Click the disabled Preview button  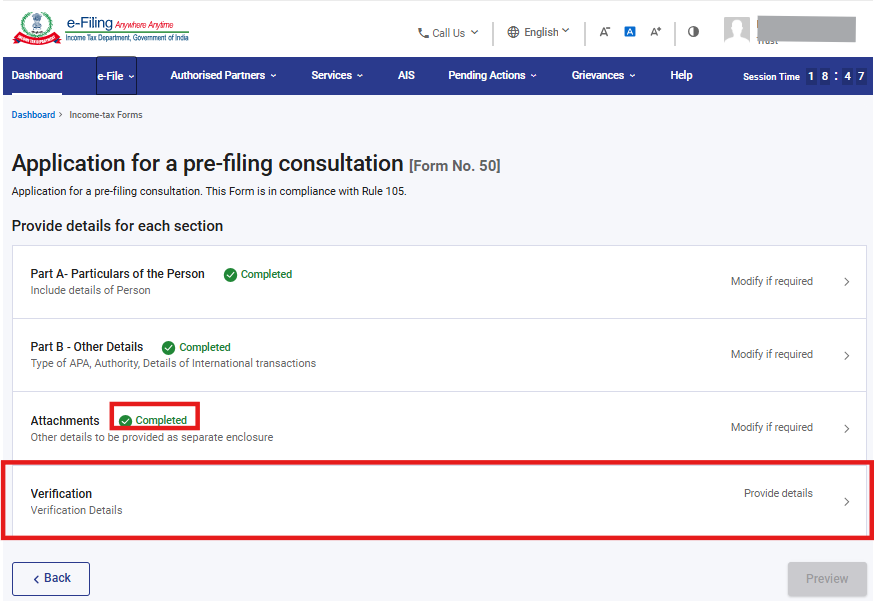[x=827, y=579]
